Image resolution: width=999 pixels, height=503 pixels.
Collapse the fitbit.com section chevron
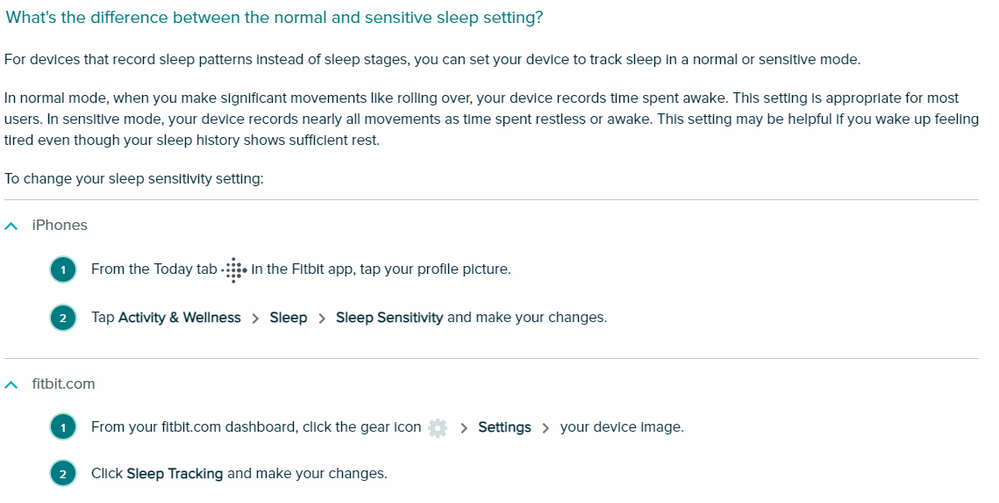(11, 384)
